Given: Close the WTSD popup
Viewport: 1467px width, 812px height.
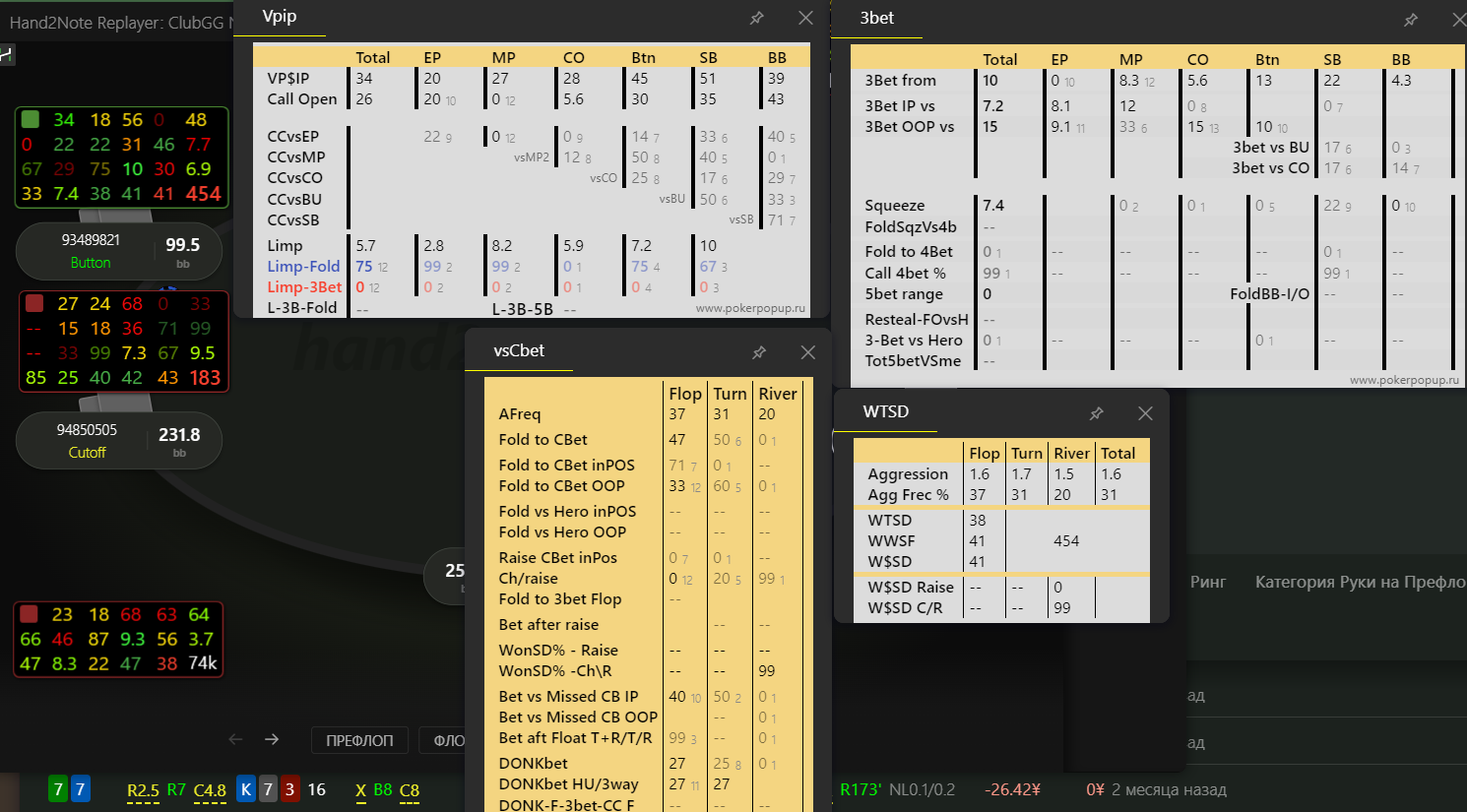Looking at the screenshot, I should 1145,413.
